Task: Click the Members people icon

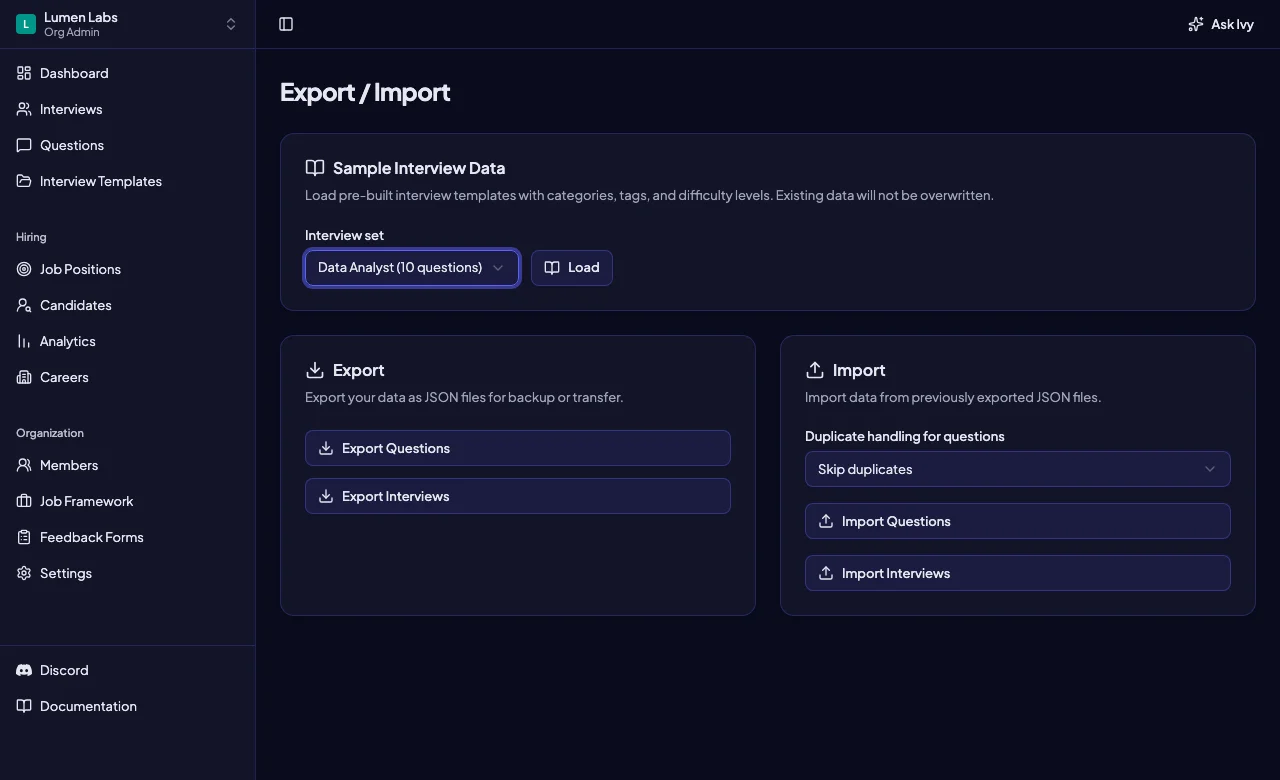Action: tap(24, 465)
